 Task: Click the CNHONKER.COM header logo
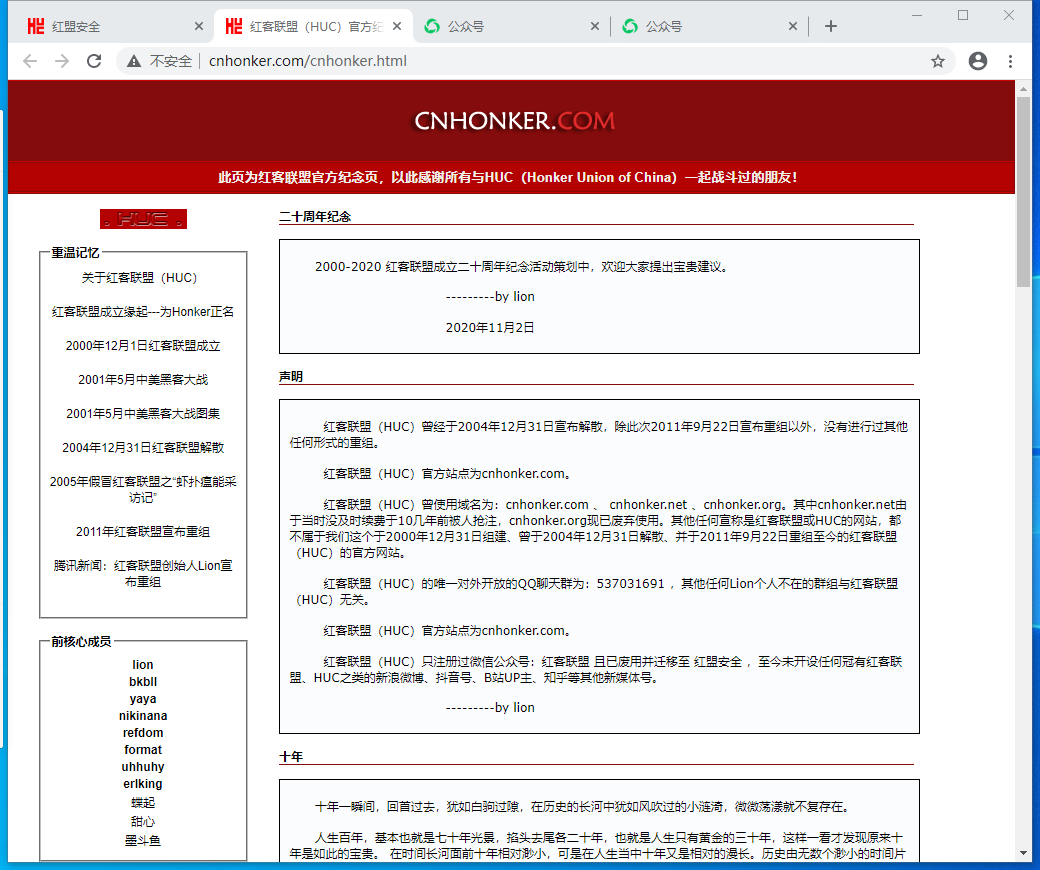point(514,121)
